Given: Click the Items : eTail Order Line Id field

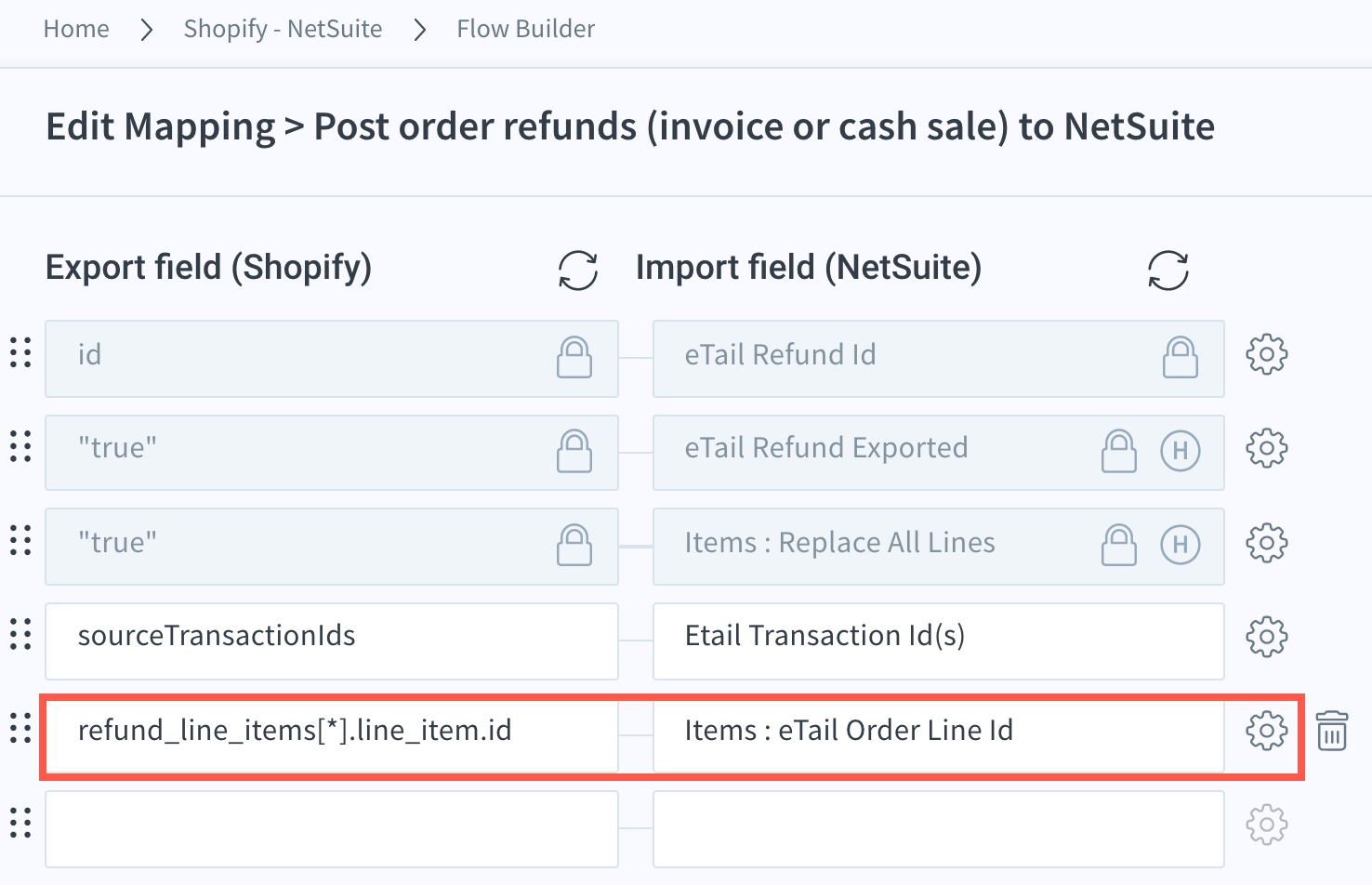Looking at the screenshot, I should click(939, 734).
